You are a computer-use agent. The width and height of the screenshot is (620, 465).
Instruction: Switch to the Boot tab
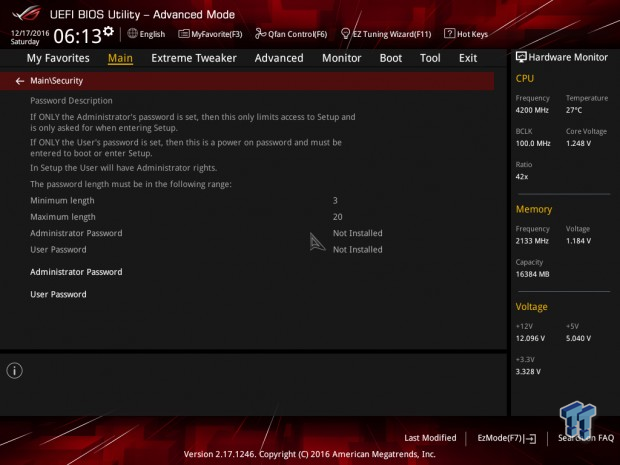click(391, 58)
